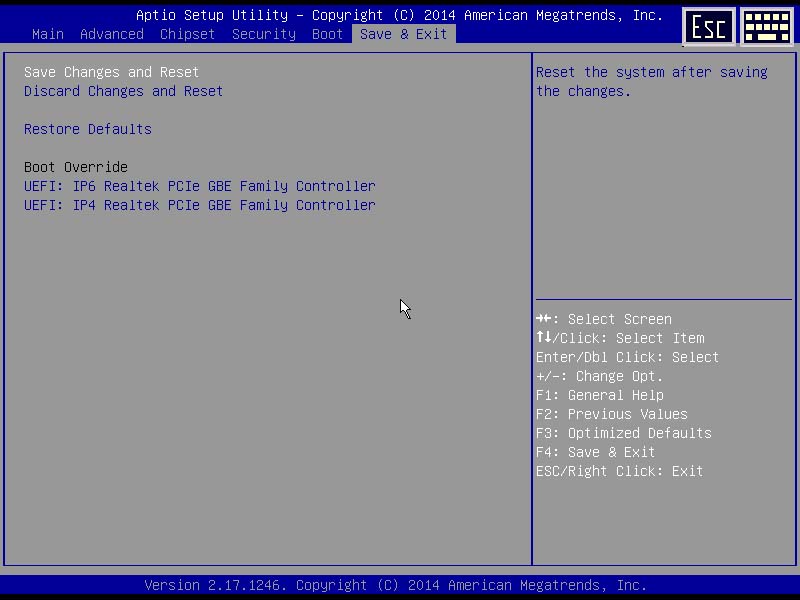
Task: Click the 'F3: Optimized Defaults' hint
Action: pos(623,433)
